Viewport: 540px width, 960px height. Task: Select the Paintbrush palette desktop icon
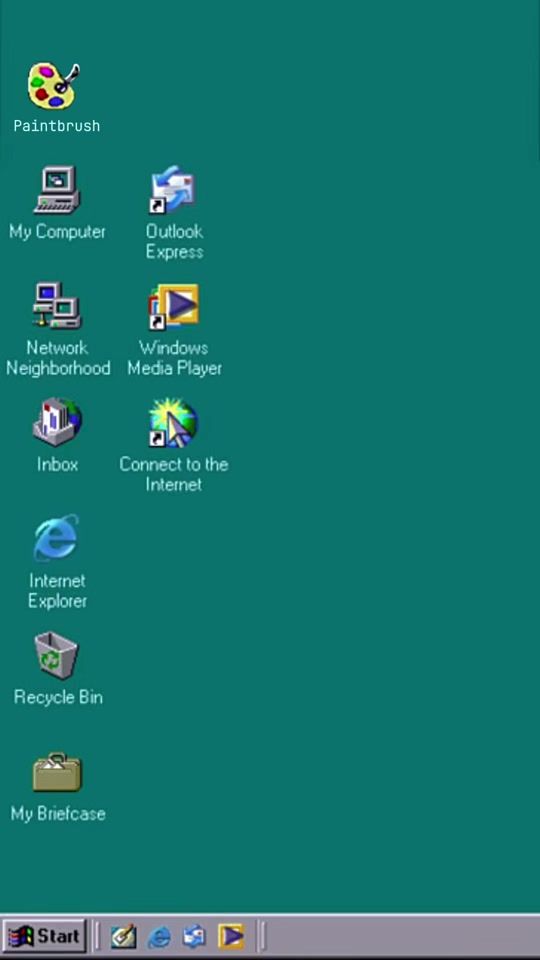point(54,85)
